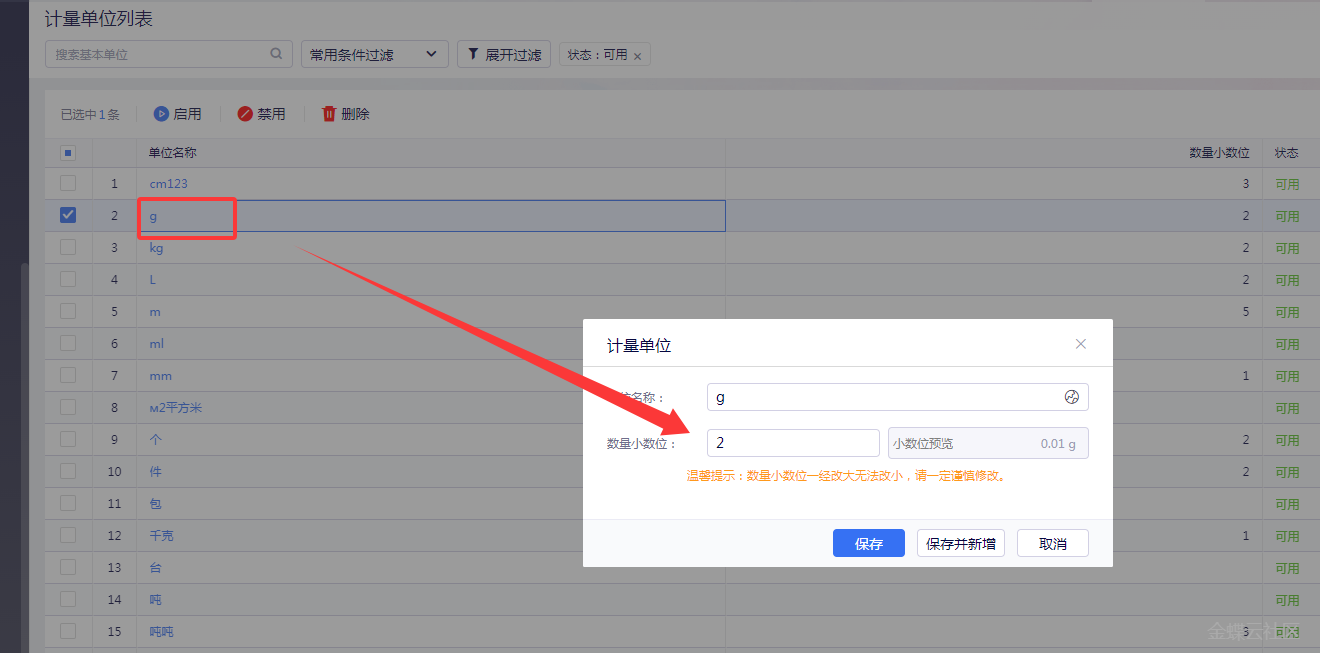Click the 搜索基本单位 search box
This screenshot has width=1320, height=653.
[160, 54]
